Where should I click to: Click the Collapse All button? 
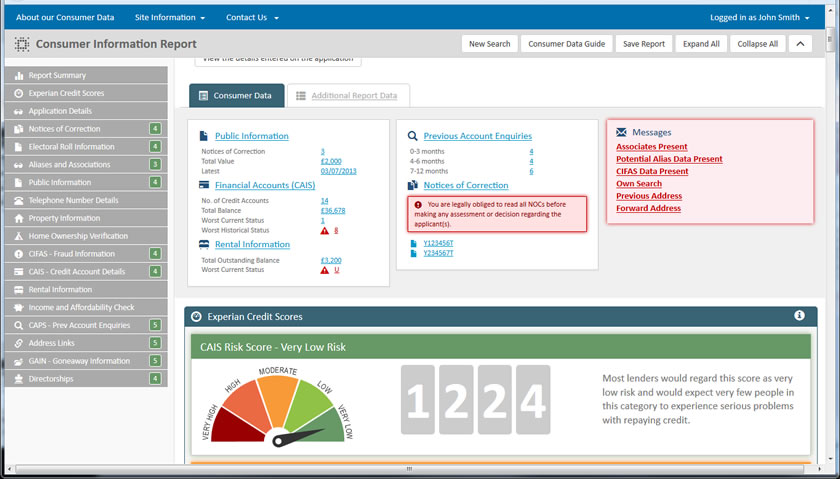click(x=758, y=44)
